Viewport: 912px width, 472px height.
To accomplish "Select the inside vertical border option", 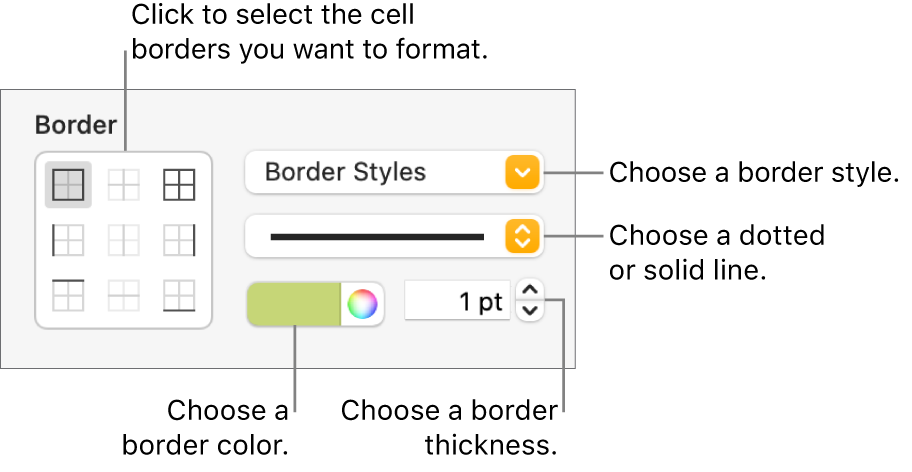I will click(124, 240).
